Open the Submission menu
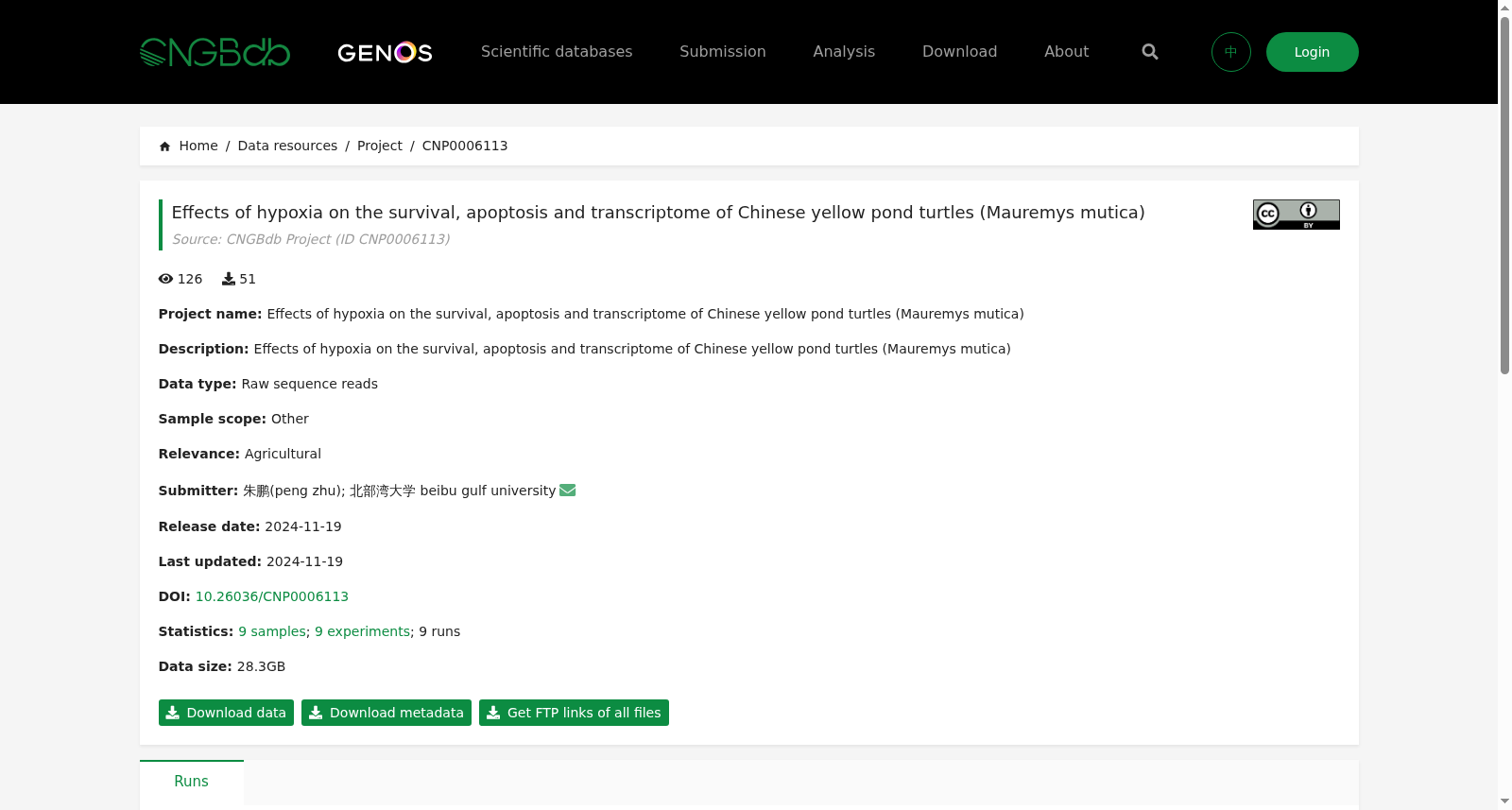Image resolution: width=1512 pixels, height=810 pixels. (723, 52)
